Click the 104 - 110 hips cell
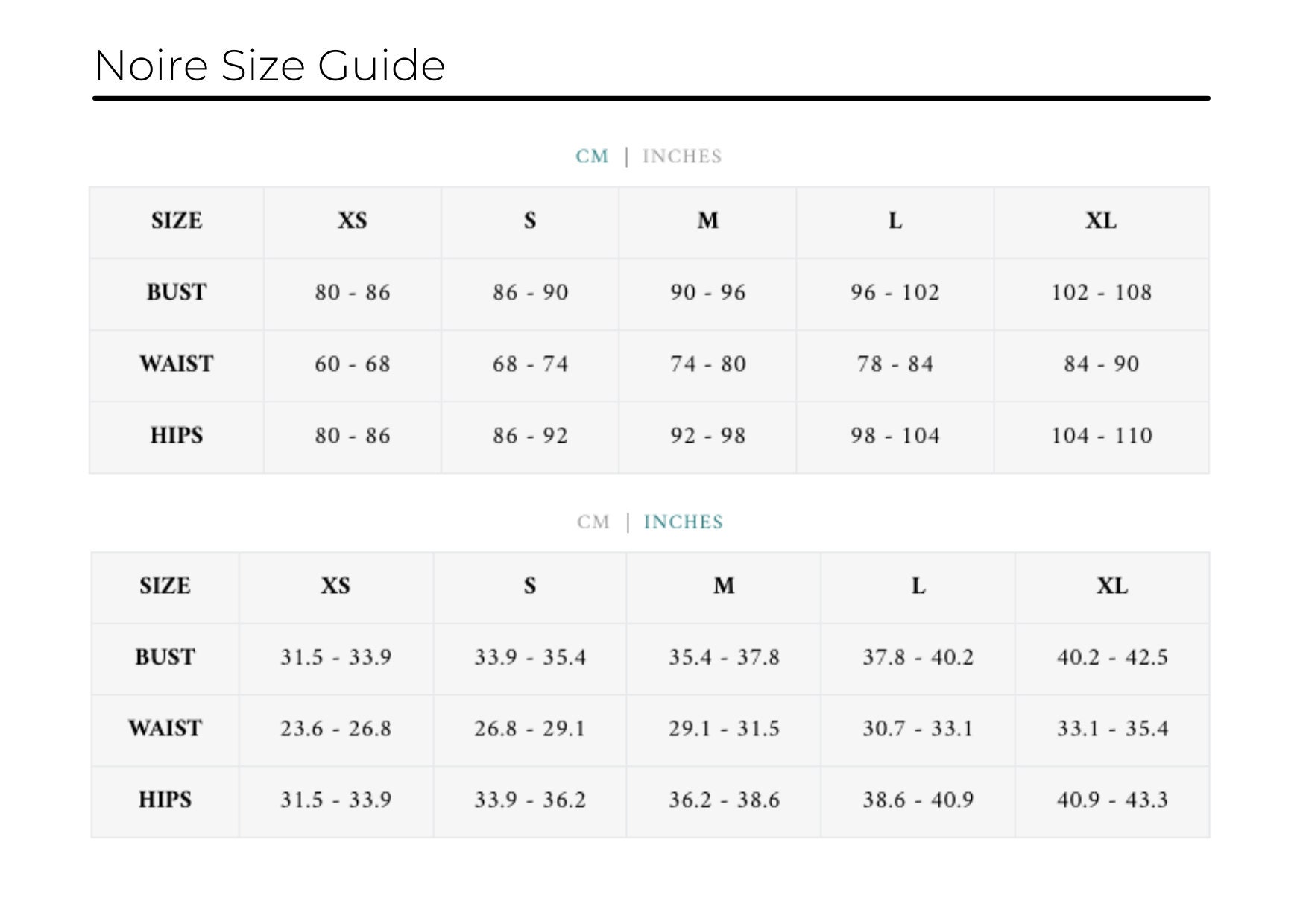 (x=1102, y=436)
